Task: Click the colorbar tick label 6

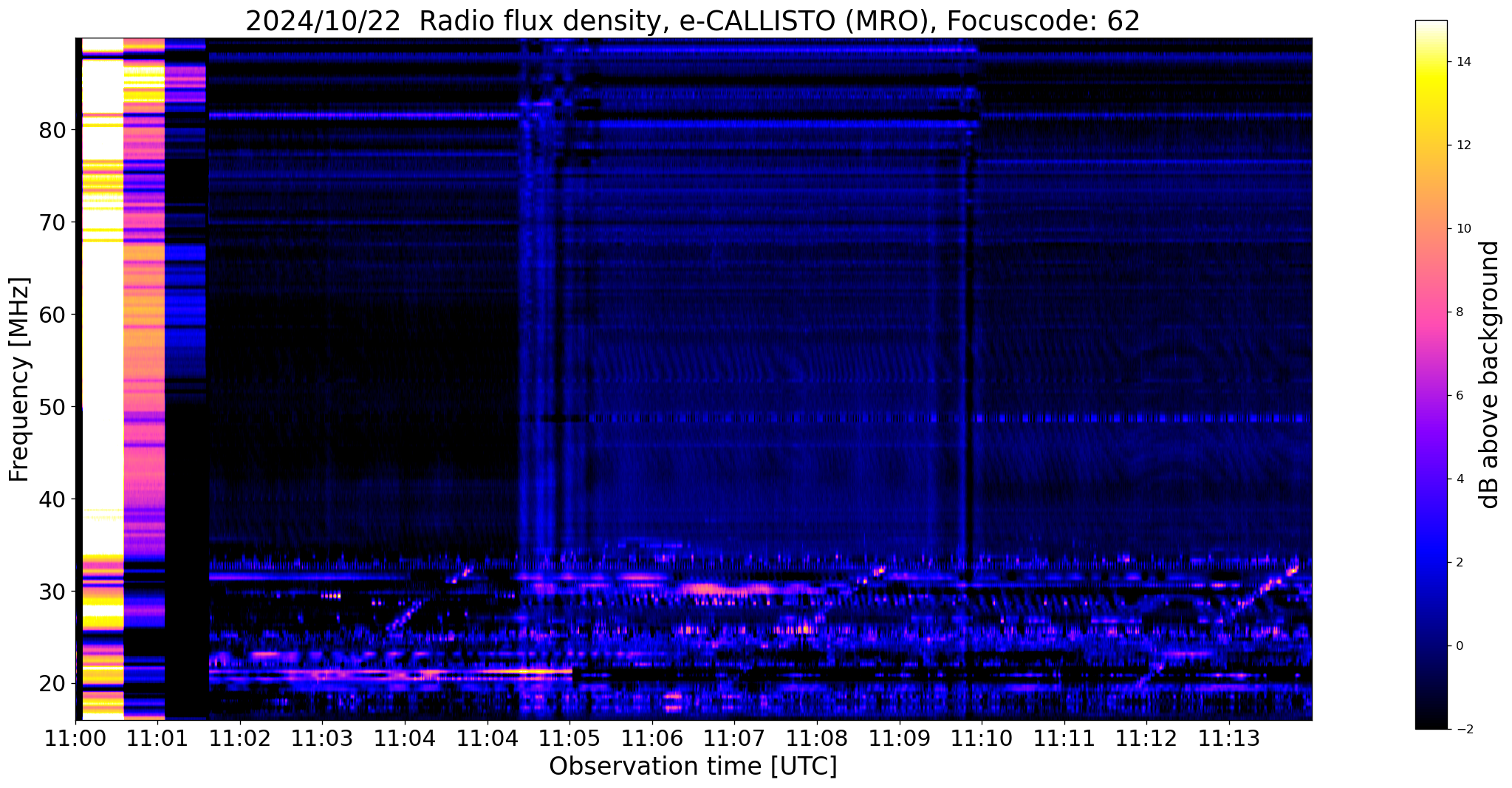Action: coord(1459,396)
